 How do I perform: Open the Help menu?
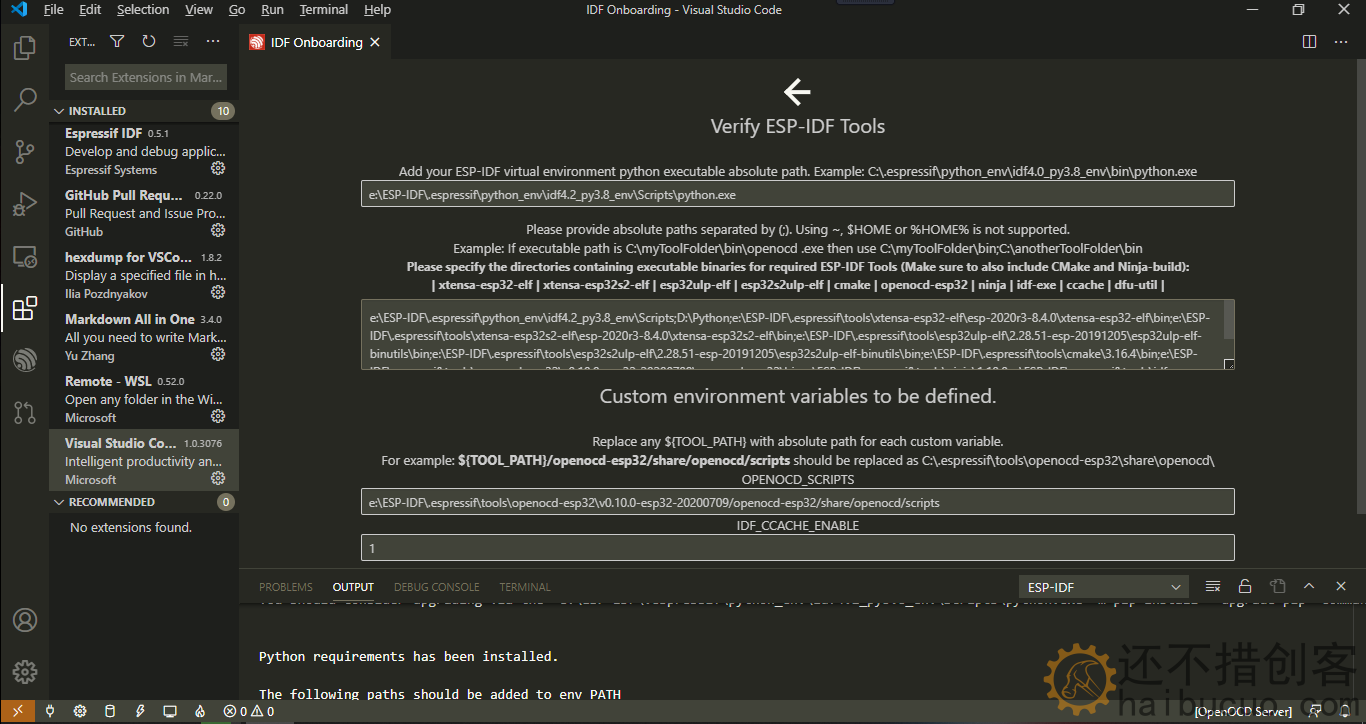pyautogui.click(x=377, y=10)
